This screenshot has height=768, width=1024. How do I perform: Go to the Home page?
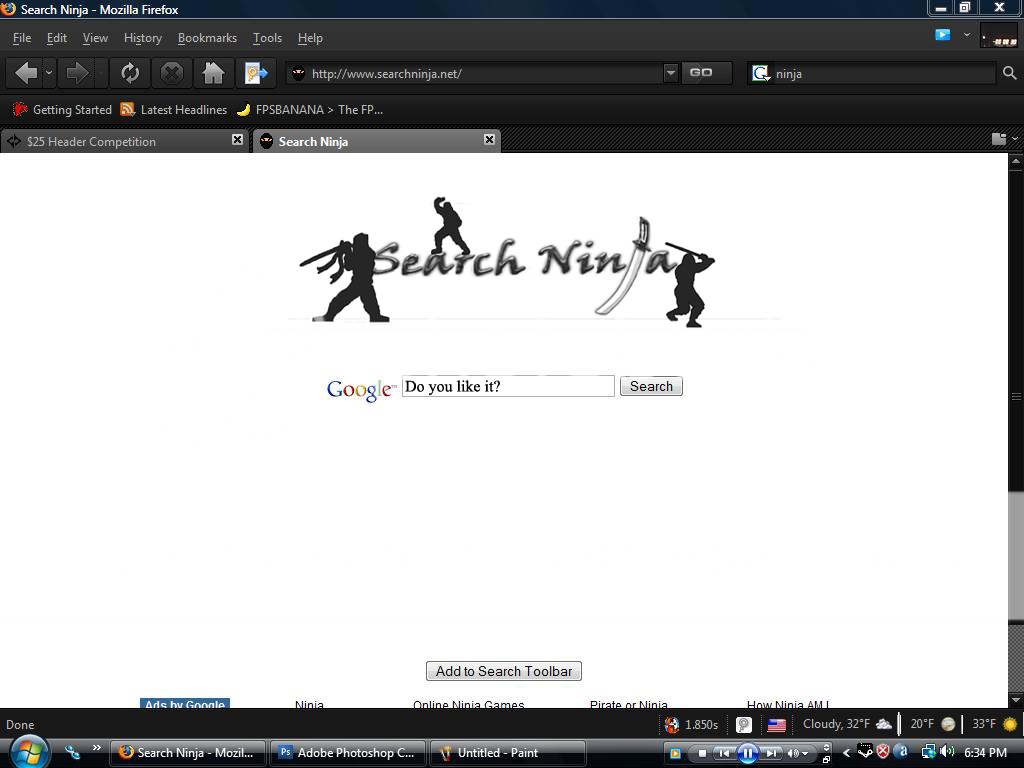click(x=213, y=73)
